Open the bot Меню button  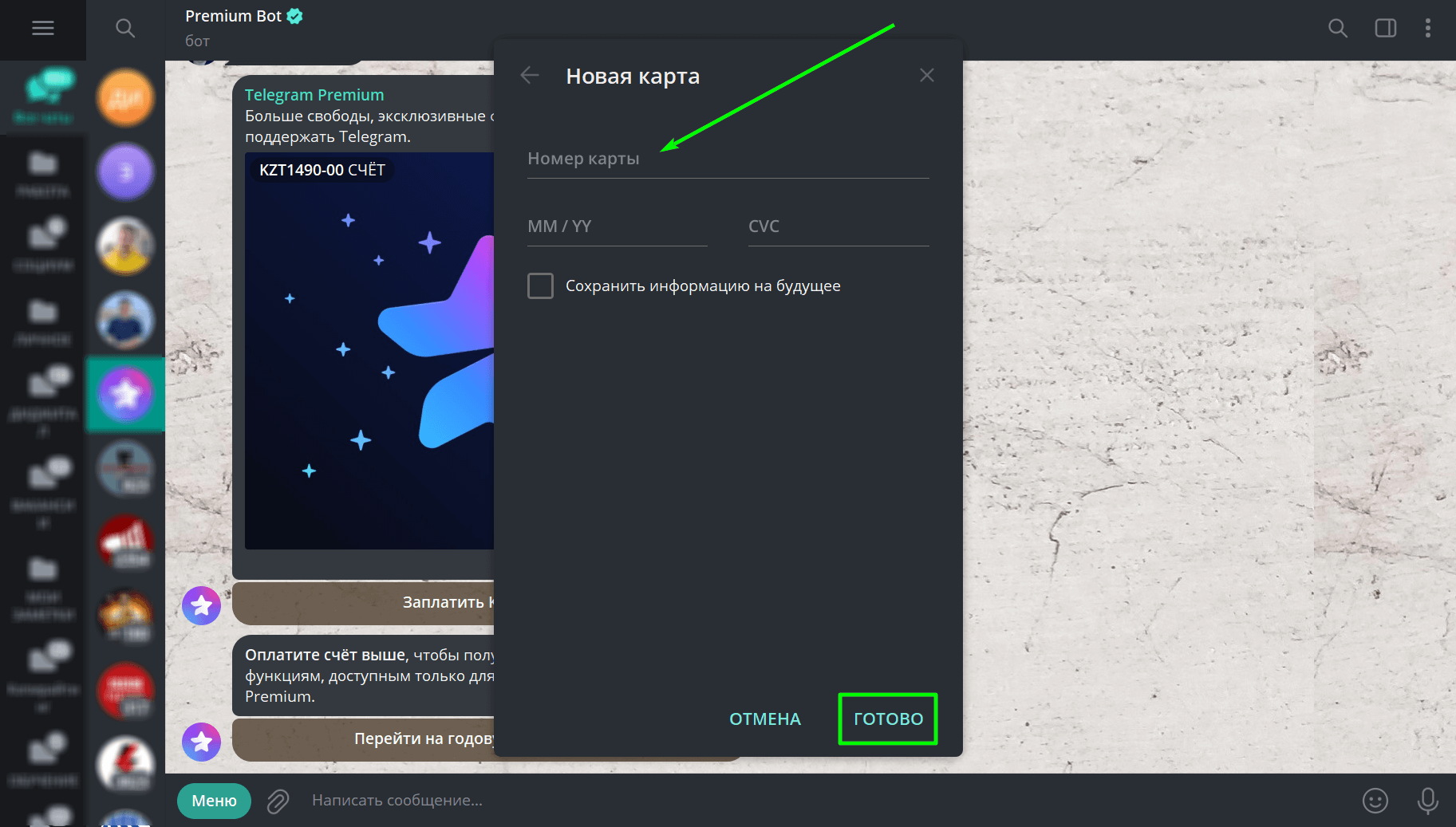point(214,801)
